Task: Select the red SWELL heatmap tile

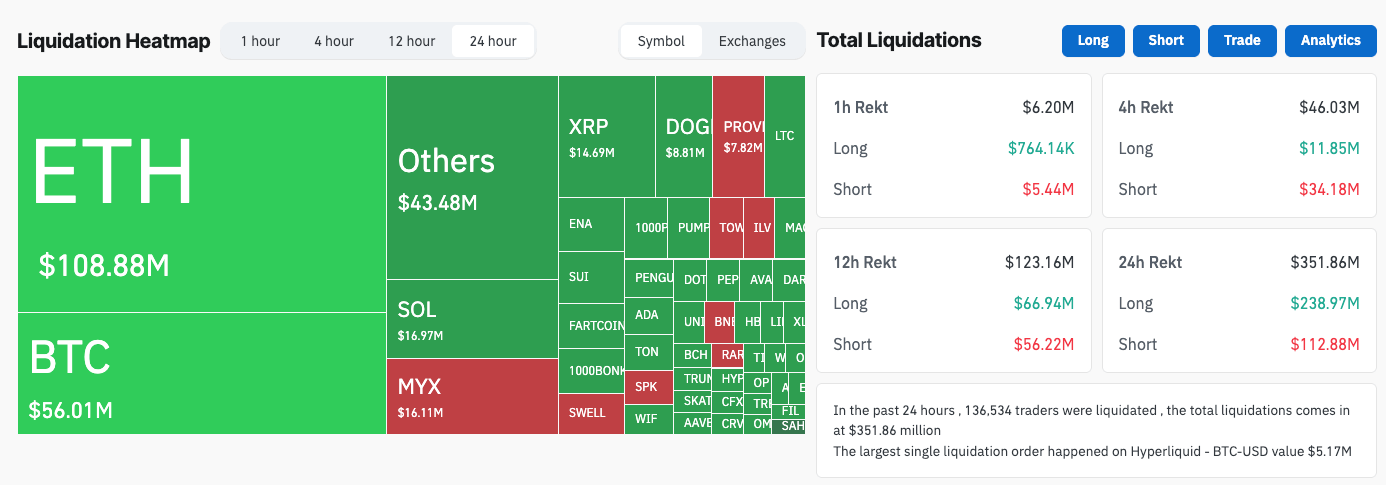Action: 590,412
